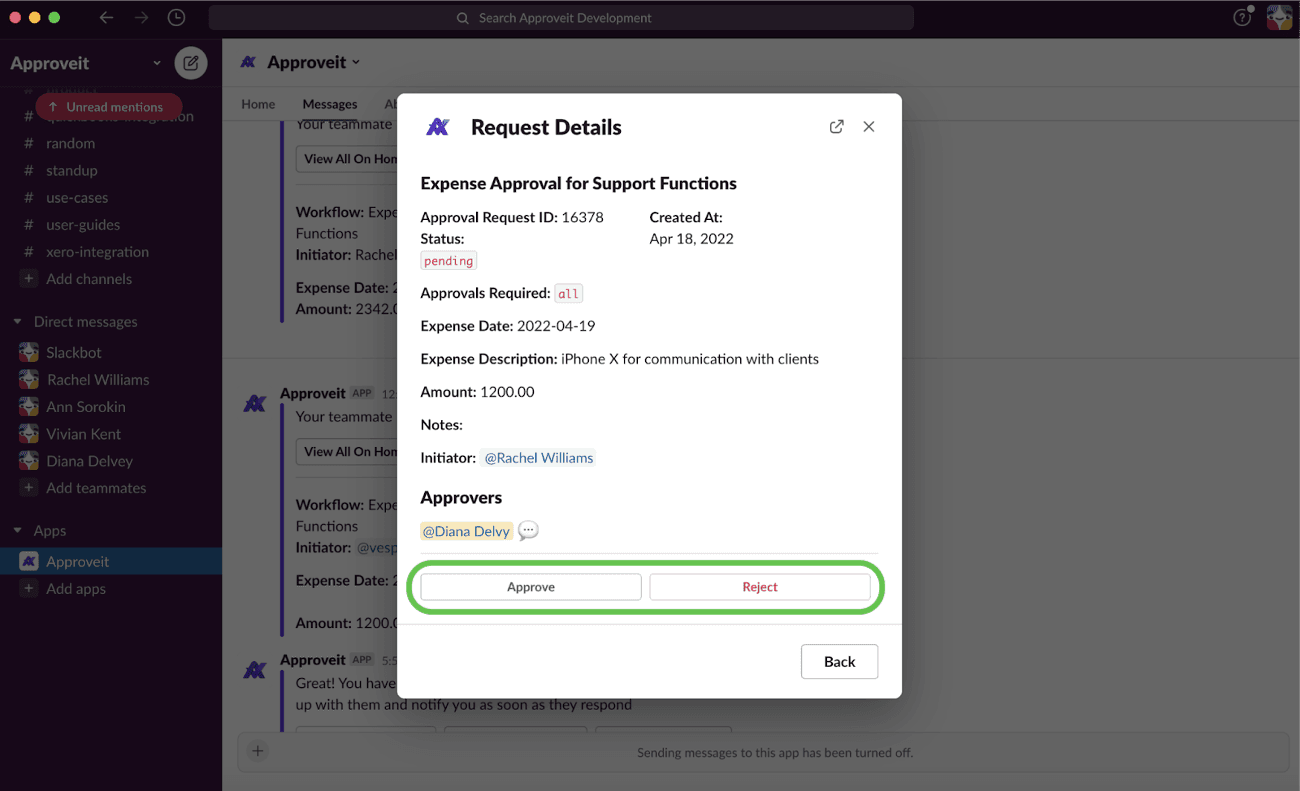Screen dimensions: 1300x791
Task: Go back using the history back arrow
Action: tap(107, 18)
